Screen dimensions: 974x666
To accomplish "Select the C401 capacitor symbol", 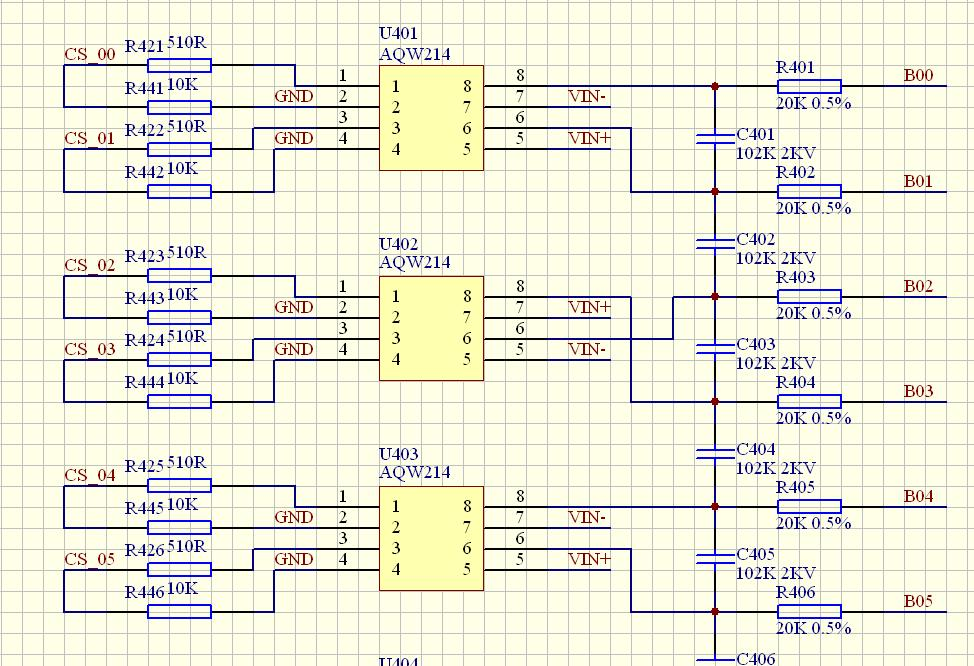I will (715, 138).
